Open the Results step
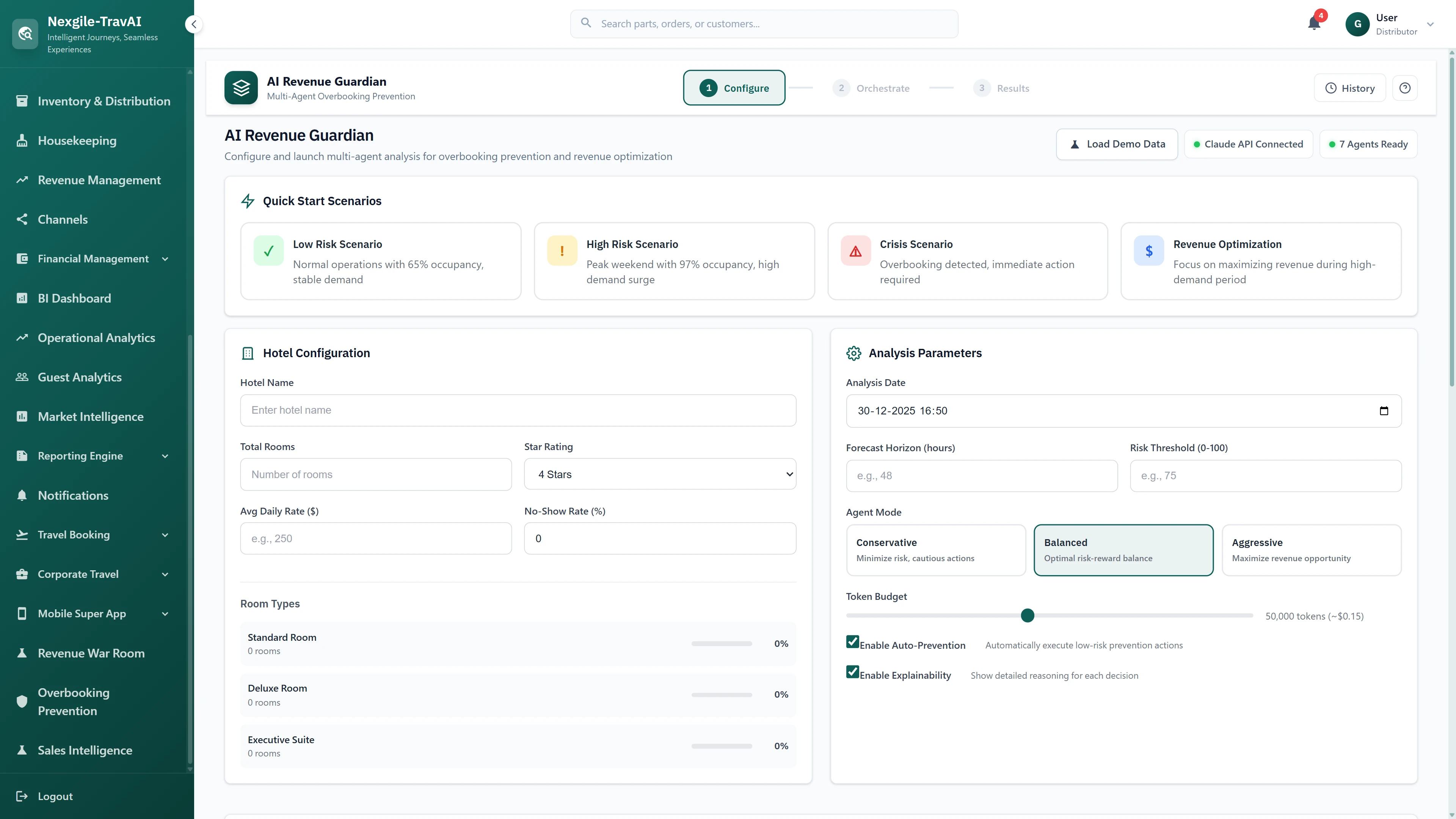Viewport: 1456px width, 819px height. click(x=1001, y=88)
